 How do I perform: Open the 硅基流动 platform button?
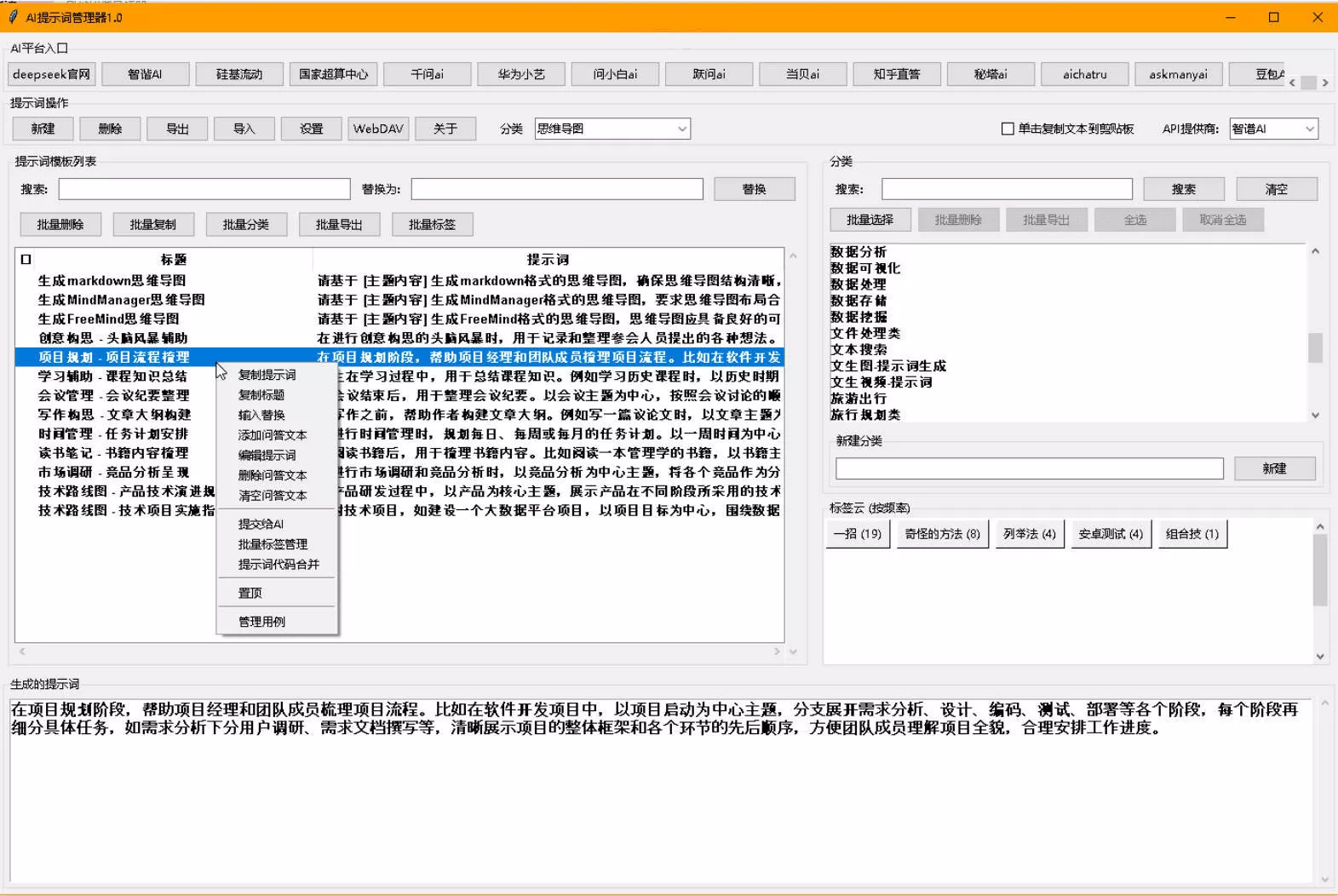click(x=238, y=74)
